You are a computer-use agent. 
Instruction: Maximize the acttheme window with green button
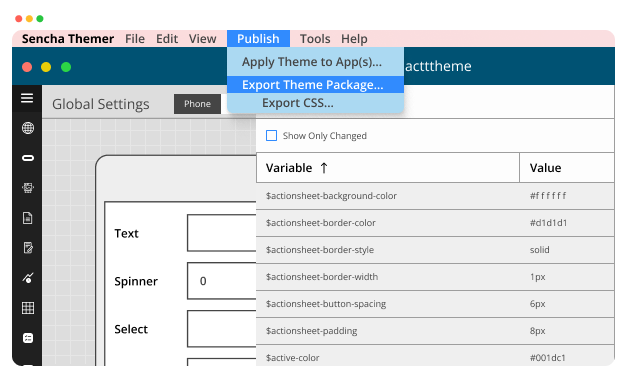(x=66, y=67)
